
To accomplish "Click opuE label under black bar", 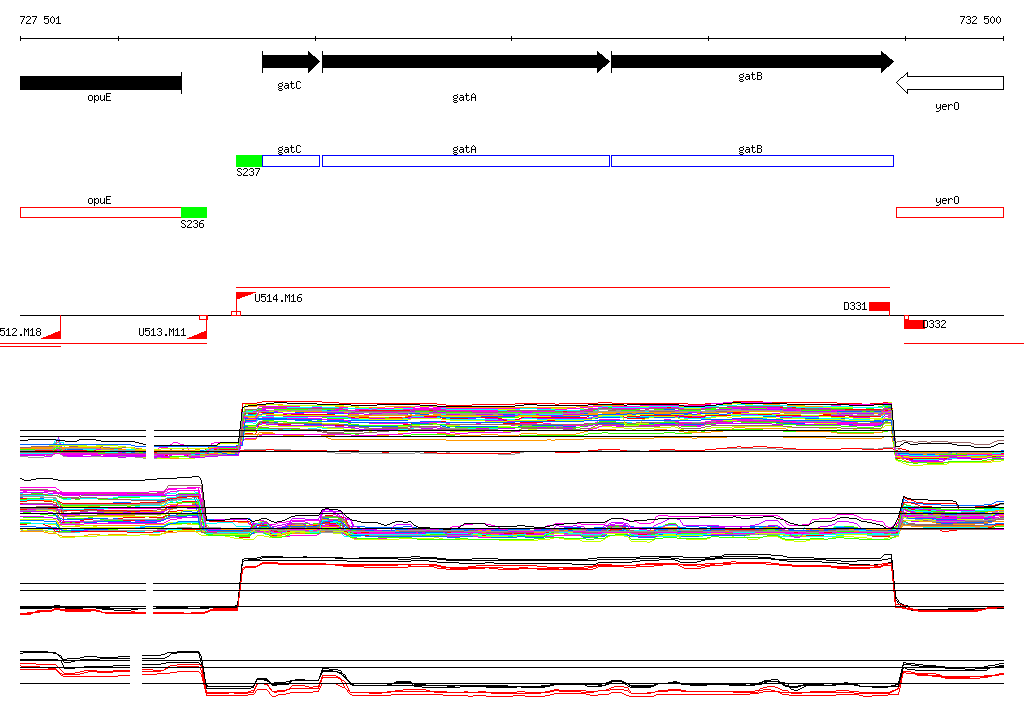I will (99, 97).
